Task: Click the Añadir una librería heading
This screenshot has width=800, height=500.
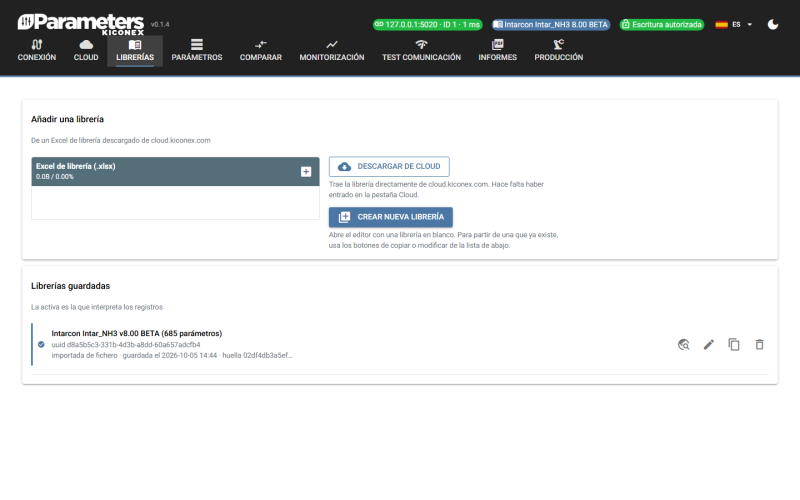Action: pos(67,119)
